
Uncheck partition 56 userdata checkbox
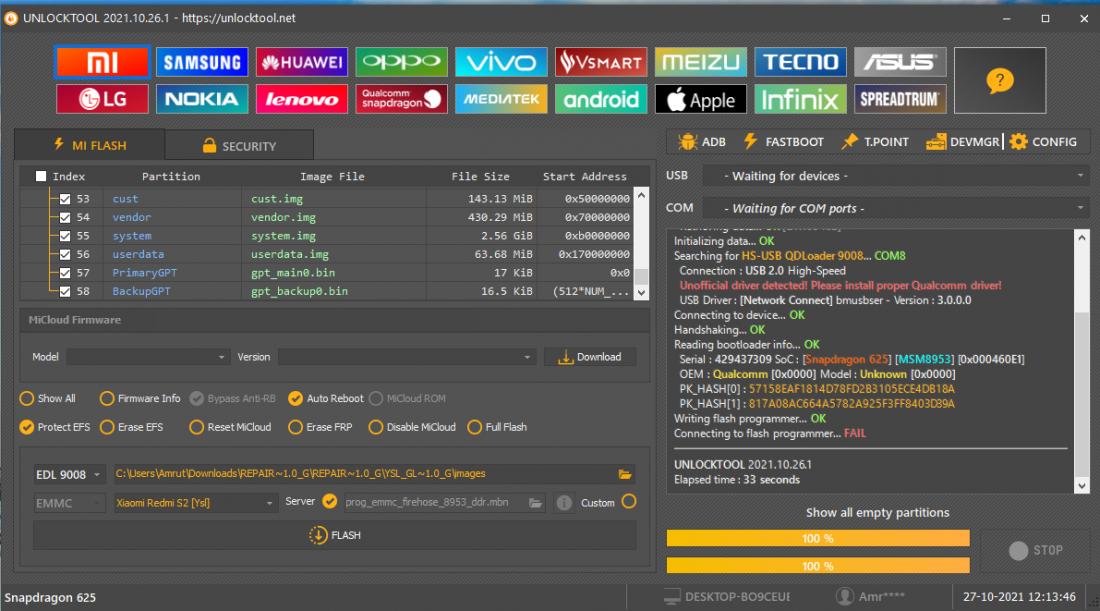point(65,255)
